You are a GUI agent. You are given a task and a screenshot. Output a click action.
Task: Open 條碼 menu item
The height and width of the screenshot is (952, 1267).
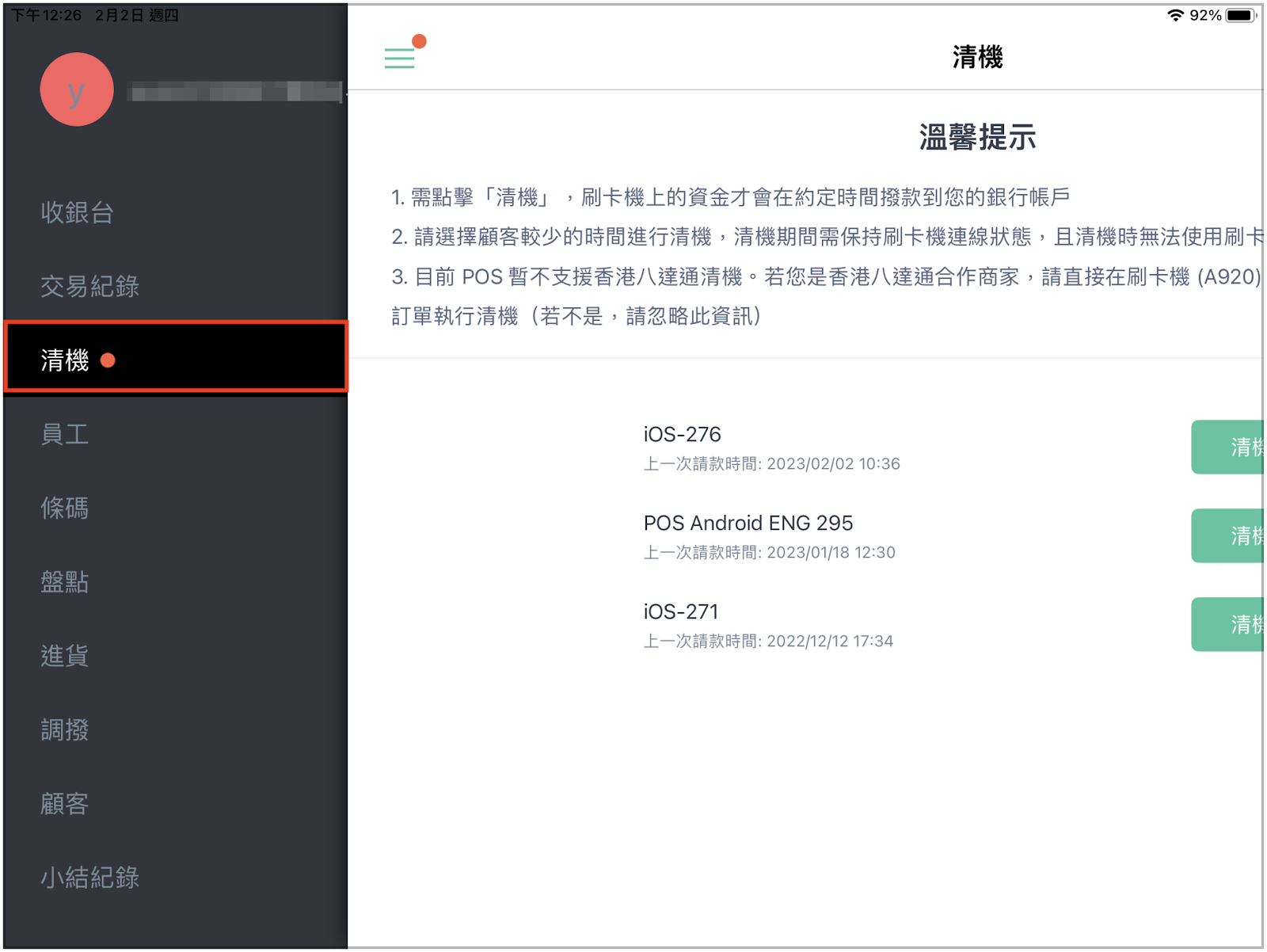coord(64,508)
